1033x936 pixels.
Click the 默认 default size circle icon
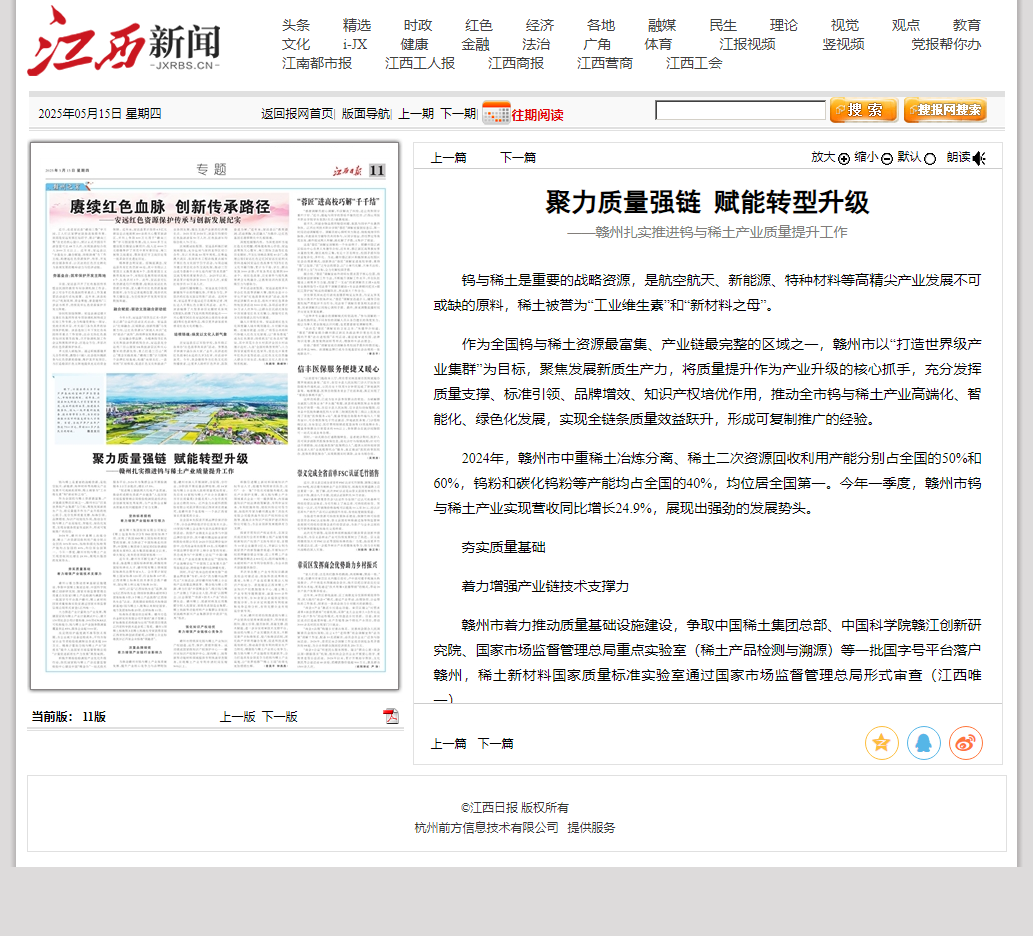pyautogui.click(x=930, y=159)
